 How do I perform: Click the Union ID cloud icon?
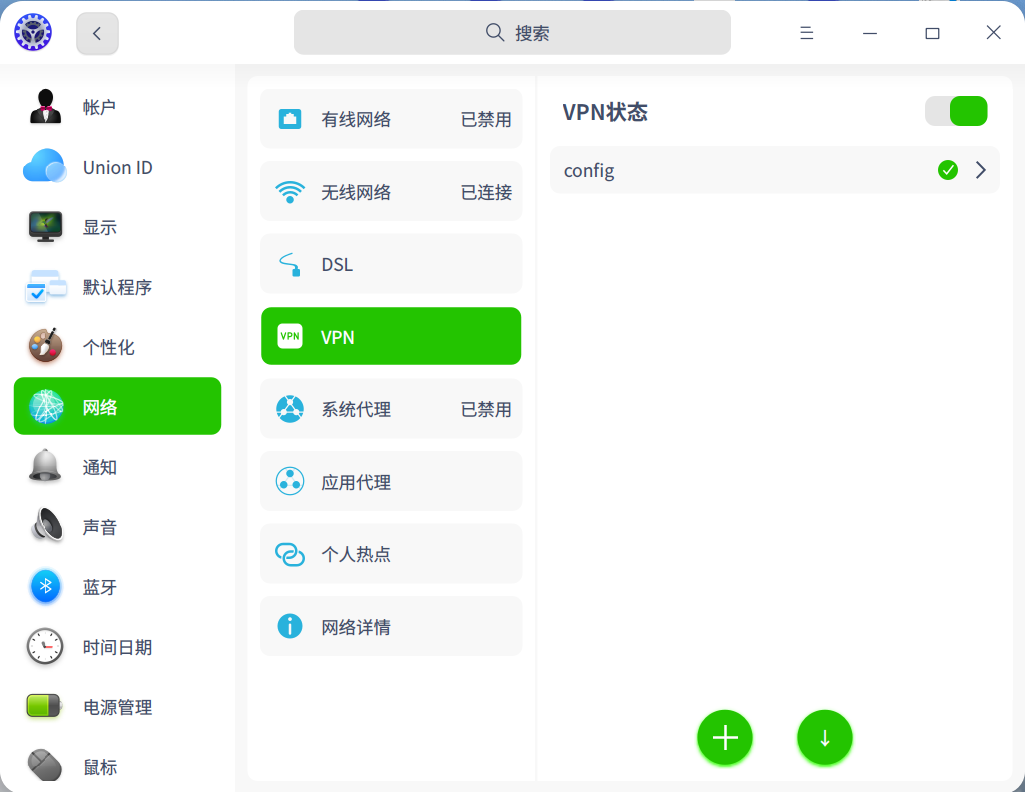click(x=44, y=166)
